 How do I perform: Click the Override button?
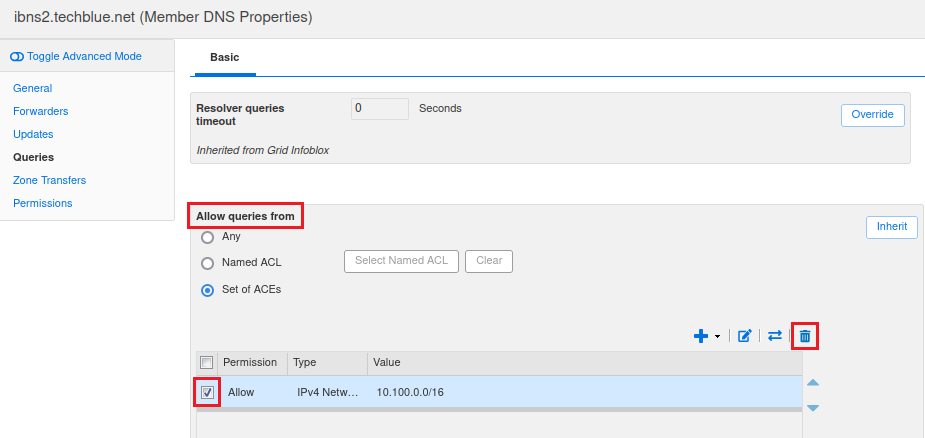point(872,115)
